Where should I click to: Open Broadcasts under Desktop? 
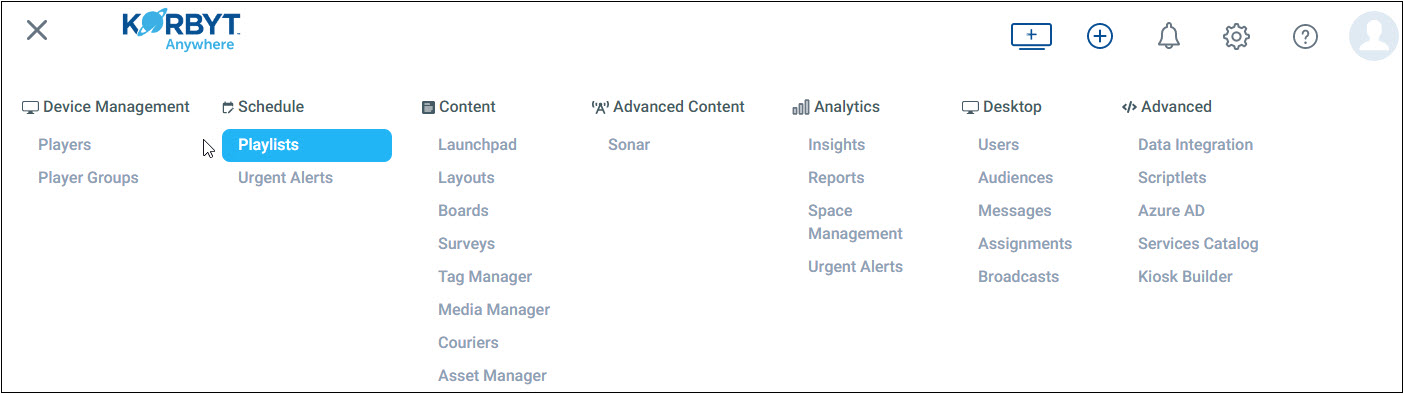(x=1018, y=277)
